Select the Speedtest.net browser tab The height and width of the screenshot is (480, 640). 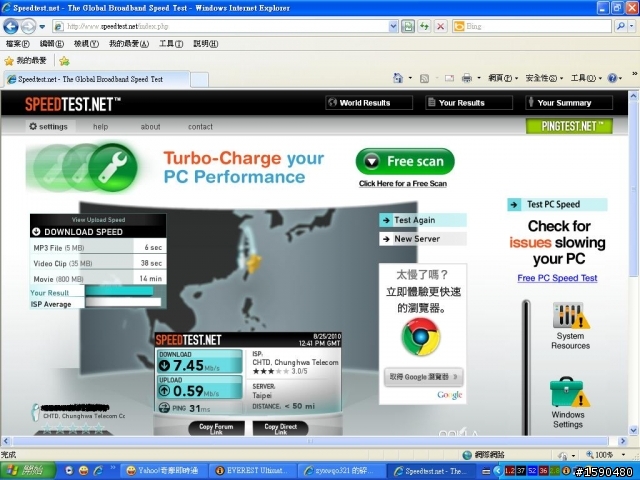coord(97,79)
